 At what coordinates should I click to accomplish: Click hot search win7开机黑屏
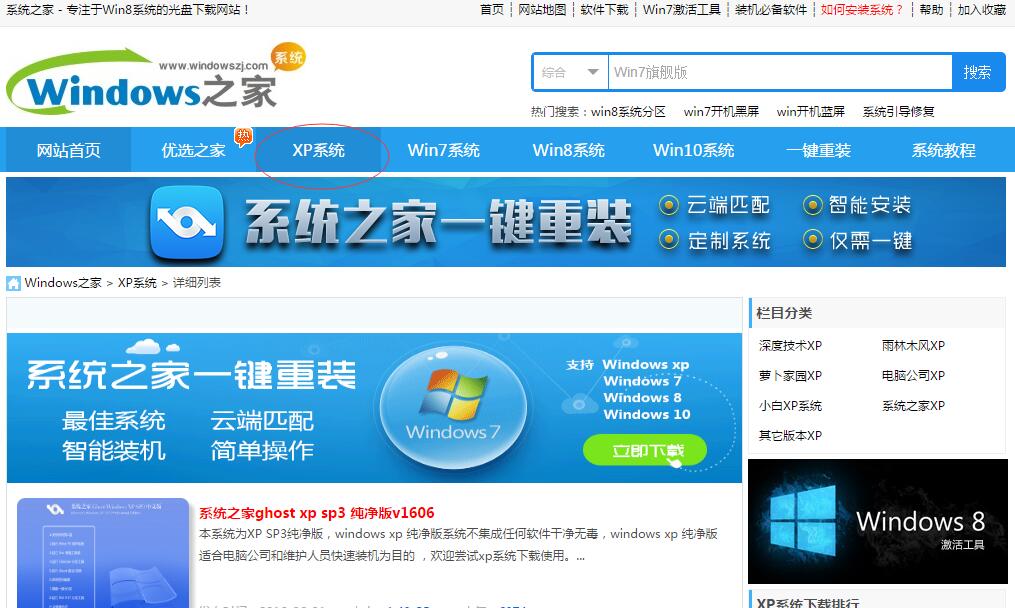721,111
